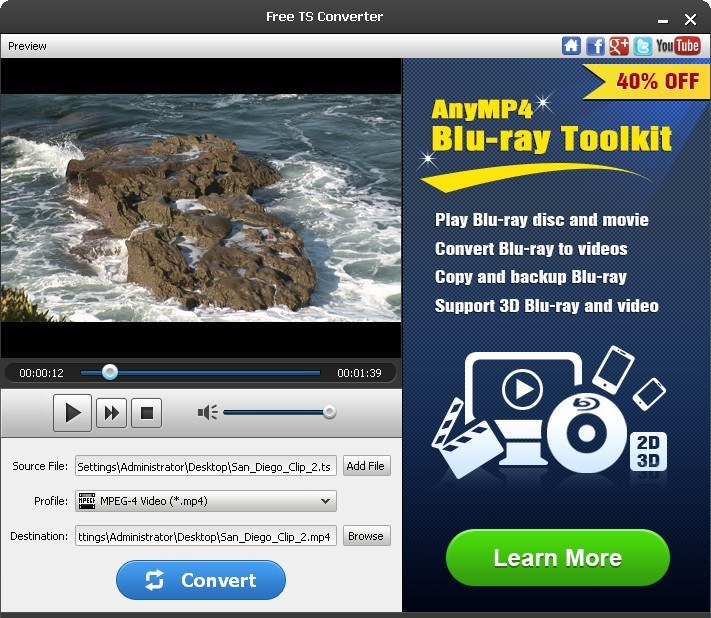Click the volume slider handle

point(329,412)
